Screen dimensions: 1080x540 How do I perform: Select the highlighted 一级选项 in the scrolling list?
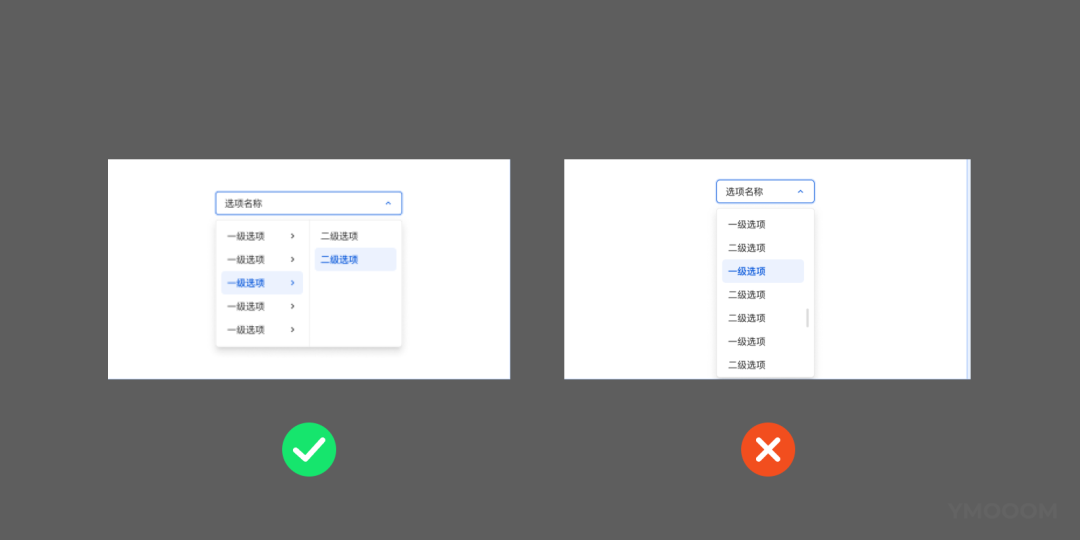[747, 271]
